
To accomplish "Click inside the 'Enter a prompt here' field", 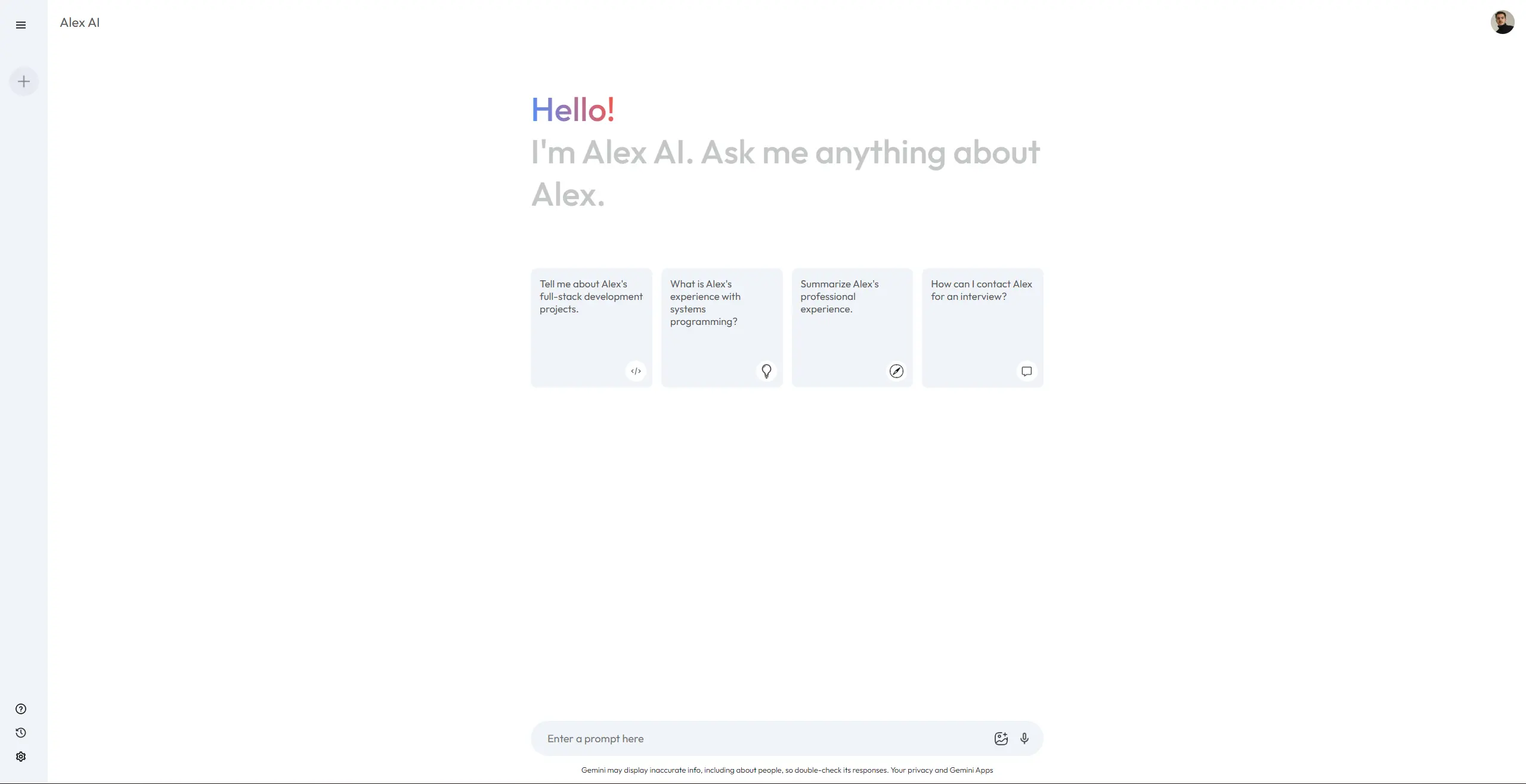I will (x=716, y=738).
